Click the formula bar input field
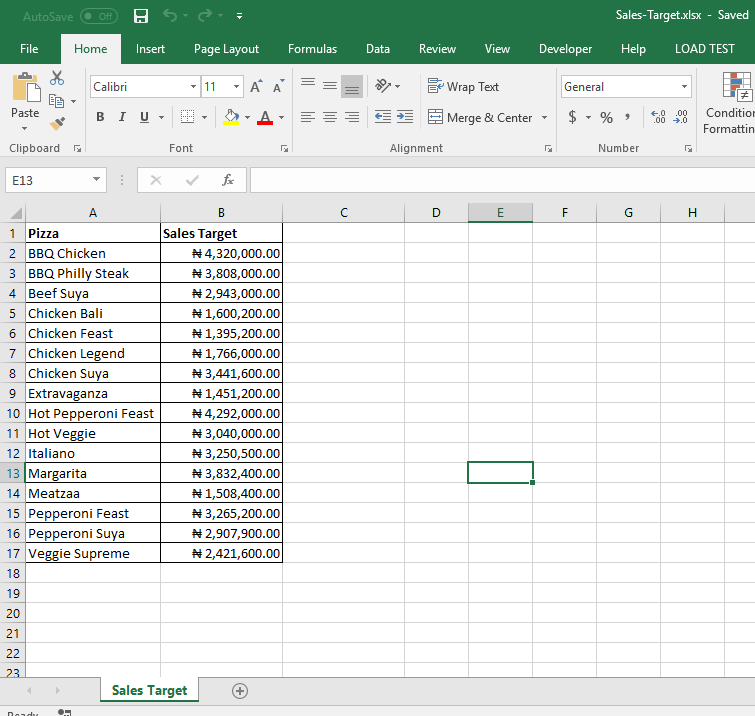Image resolution: width=755 pixels, height=716 pixels. 502,180
